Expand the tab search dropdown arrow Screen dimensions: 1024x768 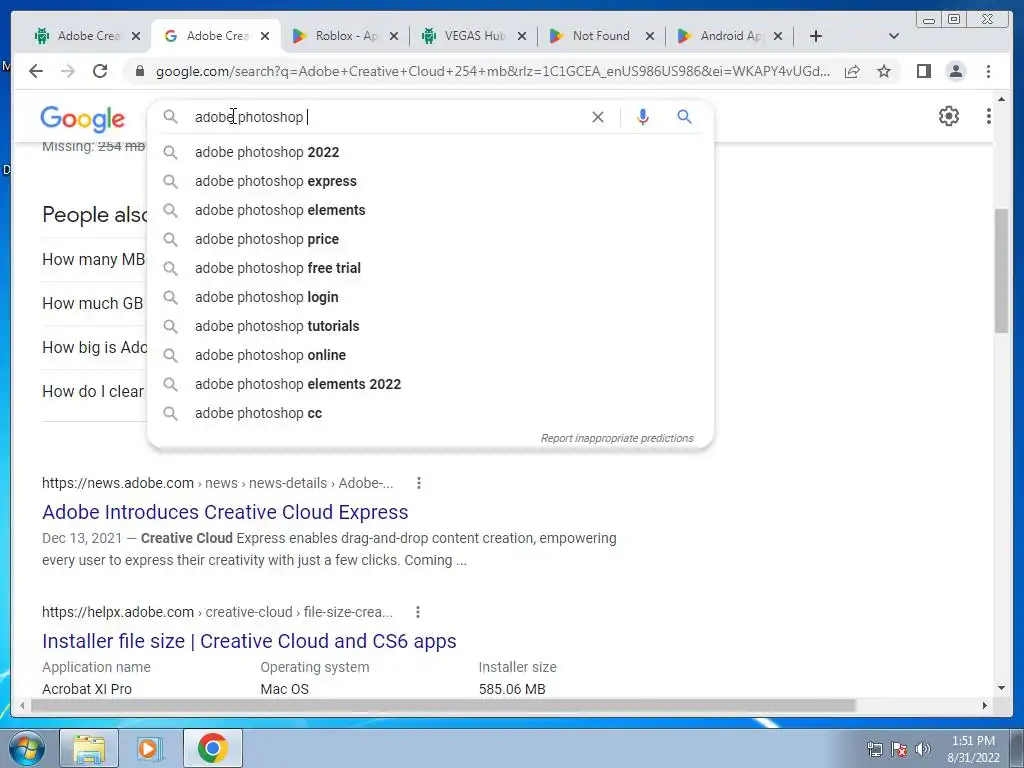(x=894, y=36)
